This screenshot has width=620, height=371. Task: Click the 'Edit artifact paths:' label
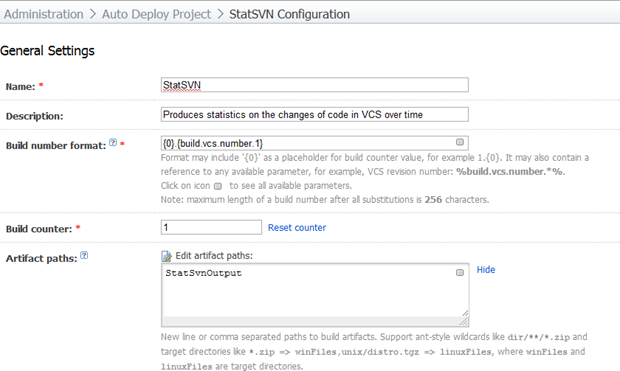point(214,256)
